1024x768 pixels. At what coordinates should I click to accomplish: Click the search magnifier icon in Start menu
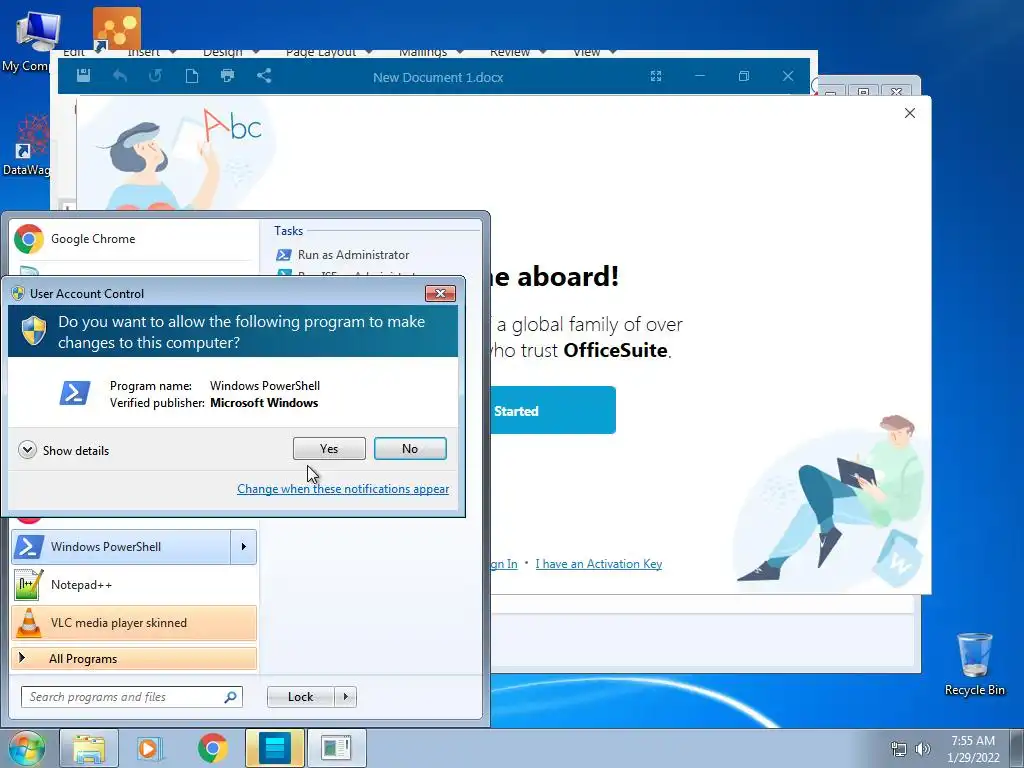click(230, 697)
